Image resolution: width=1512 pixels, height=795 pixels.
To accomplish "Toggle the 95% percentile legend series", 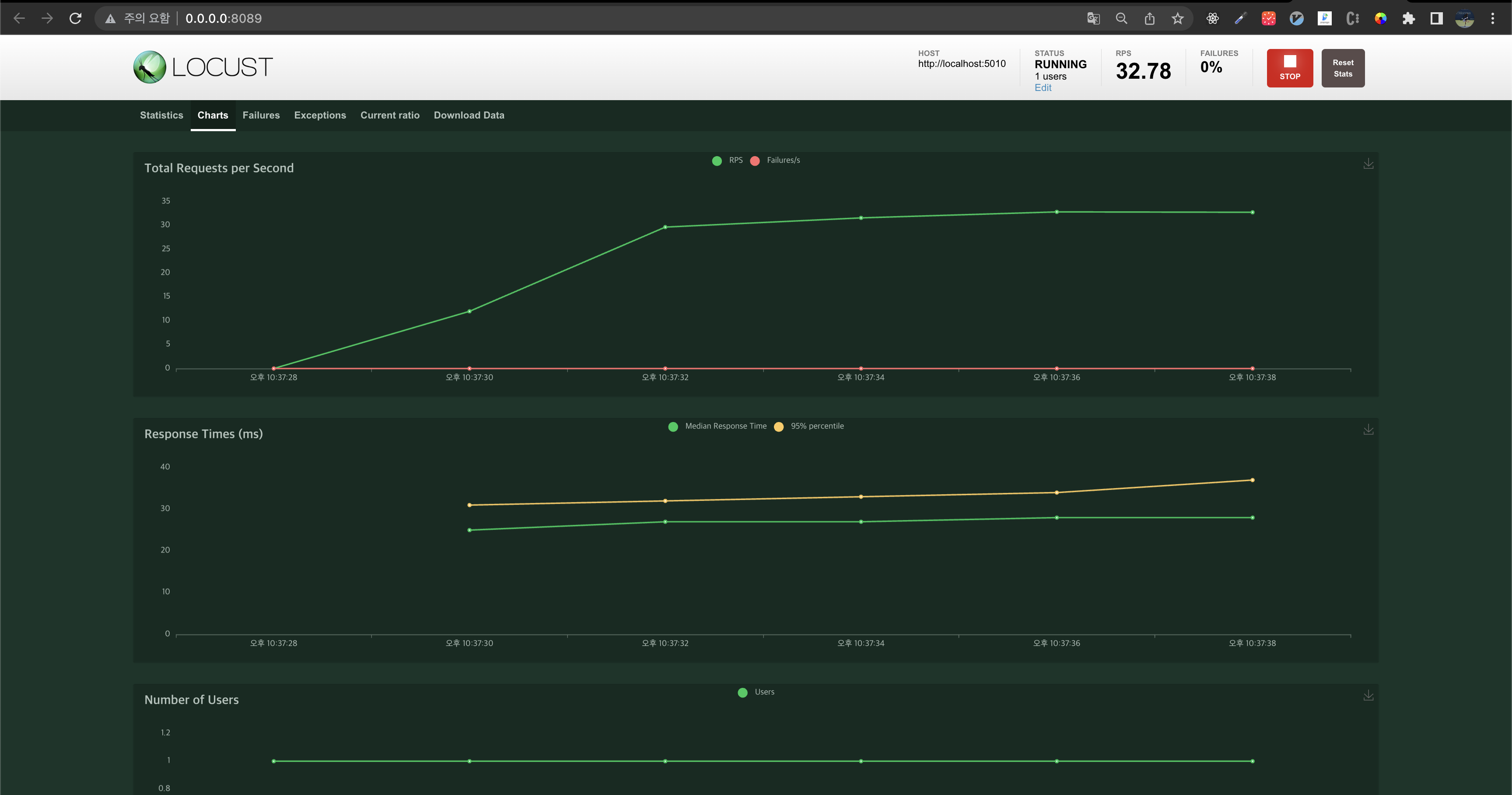I will click(809, 426).
